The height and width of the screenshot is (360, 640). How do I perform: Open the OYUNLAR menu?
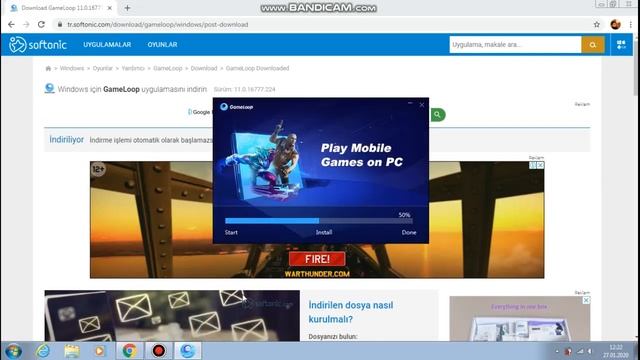[162, 44]
